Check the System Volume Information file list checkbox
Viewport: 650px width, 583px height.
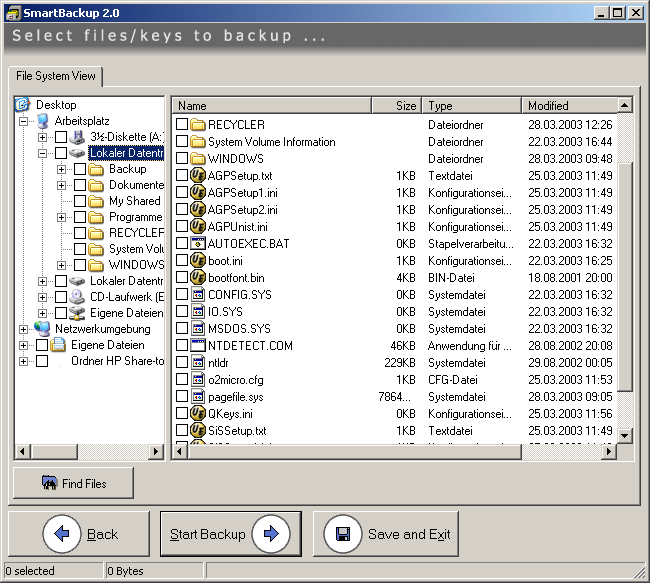point(182,141)
